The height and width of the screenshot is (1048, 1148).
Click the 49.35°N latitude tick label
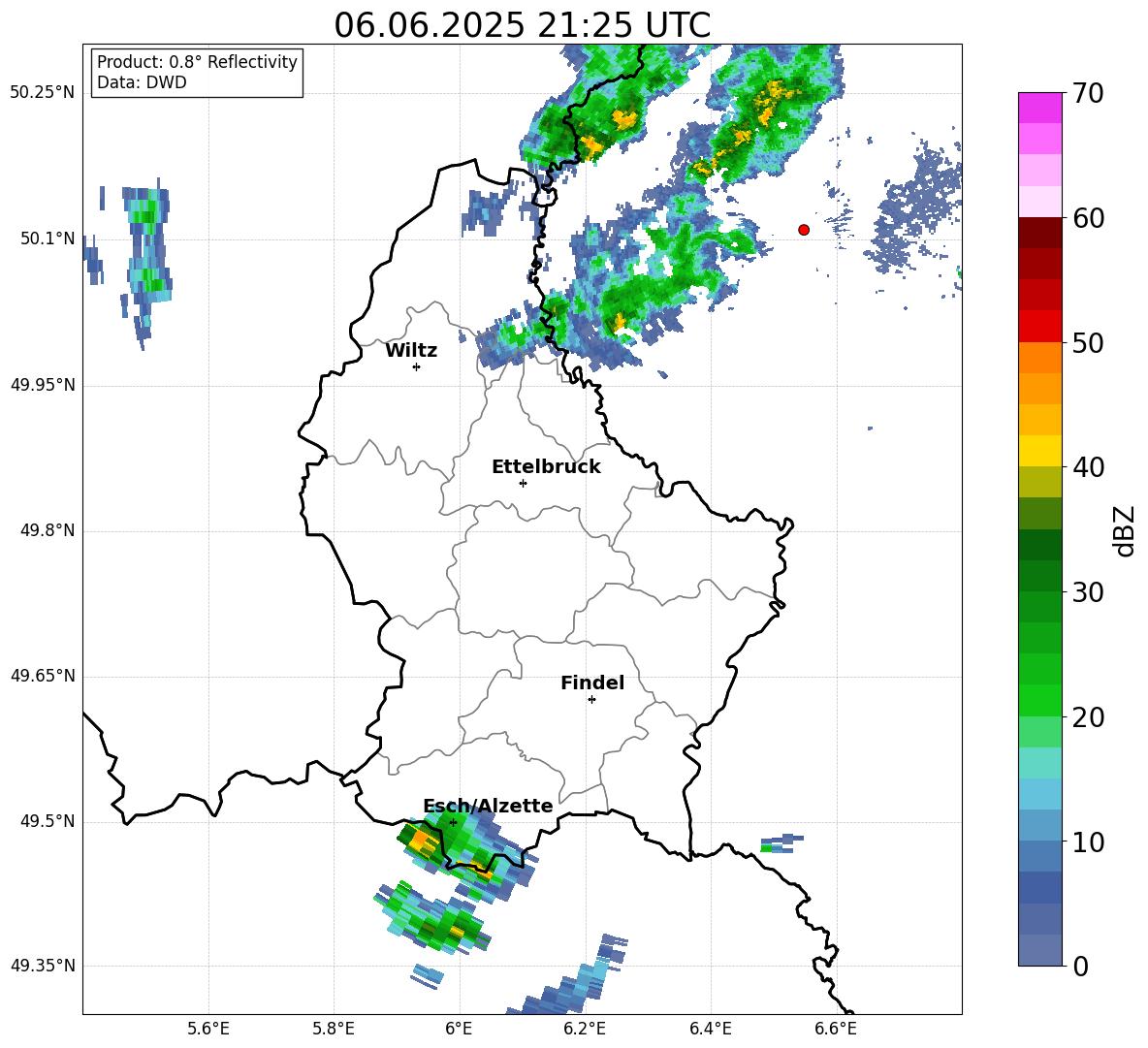[43, 966]
